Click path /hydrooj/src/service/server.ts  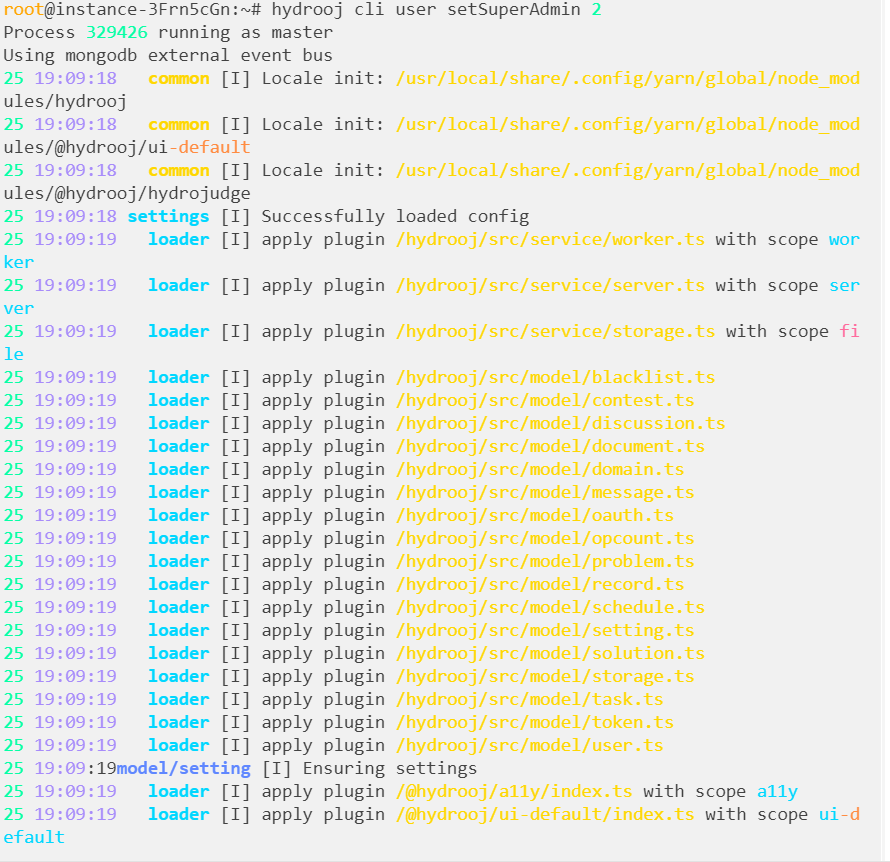coord(550,285)
